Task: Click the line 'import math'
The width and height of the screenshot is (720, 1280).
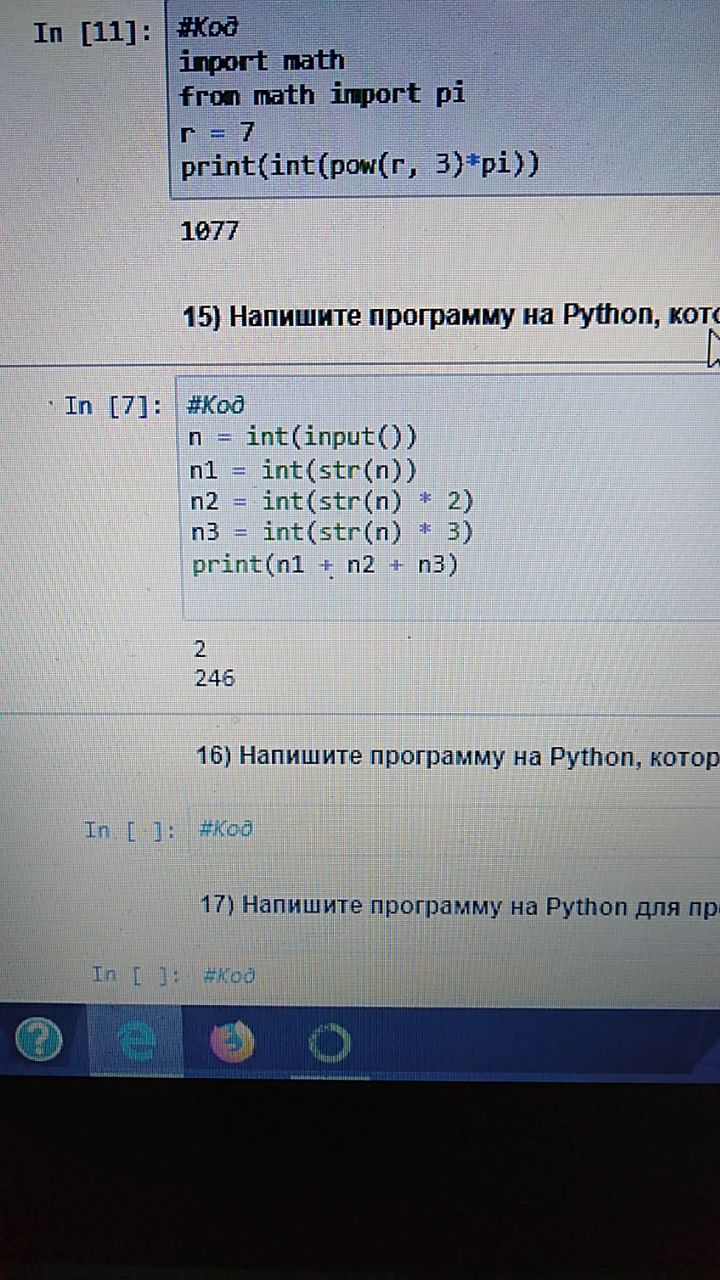Action: 262,62
